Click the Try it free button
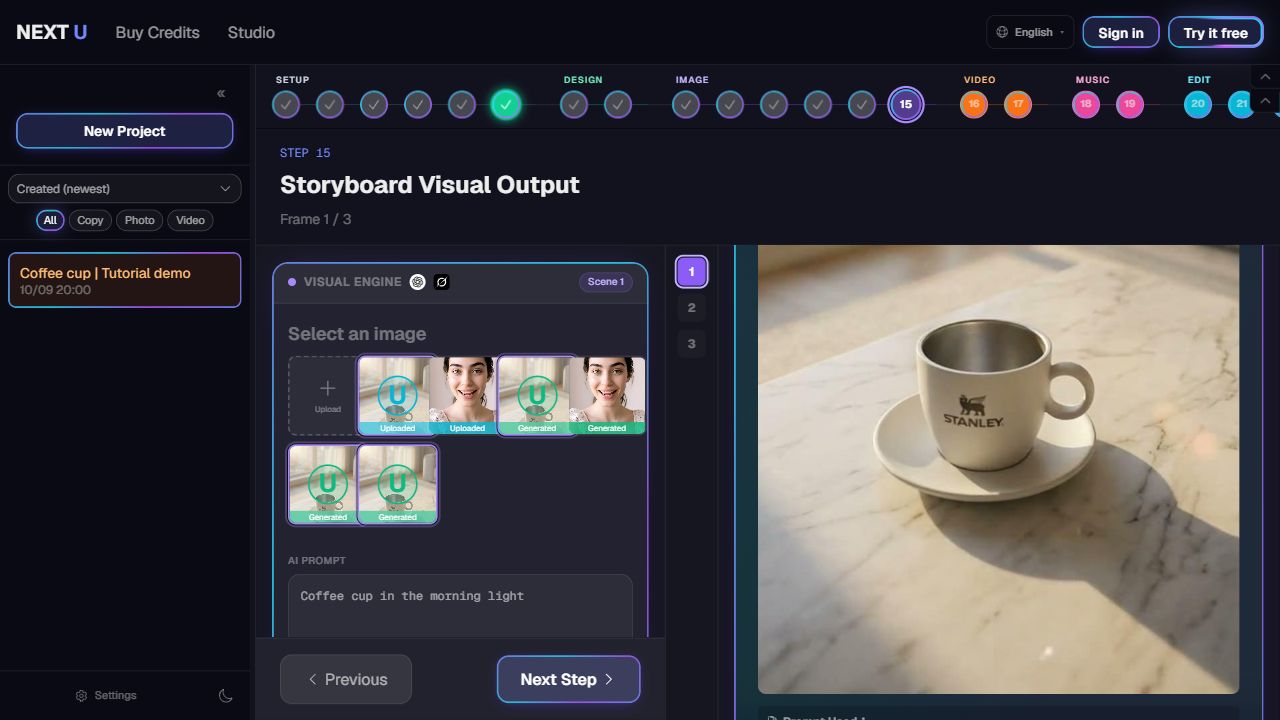 pyautogui.click(x=1215, y=32)
